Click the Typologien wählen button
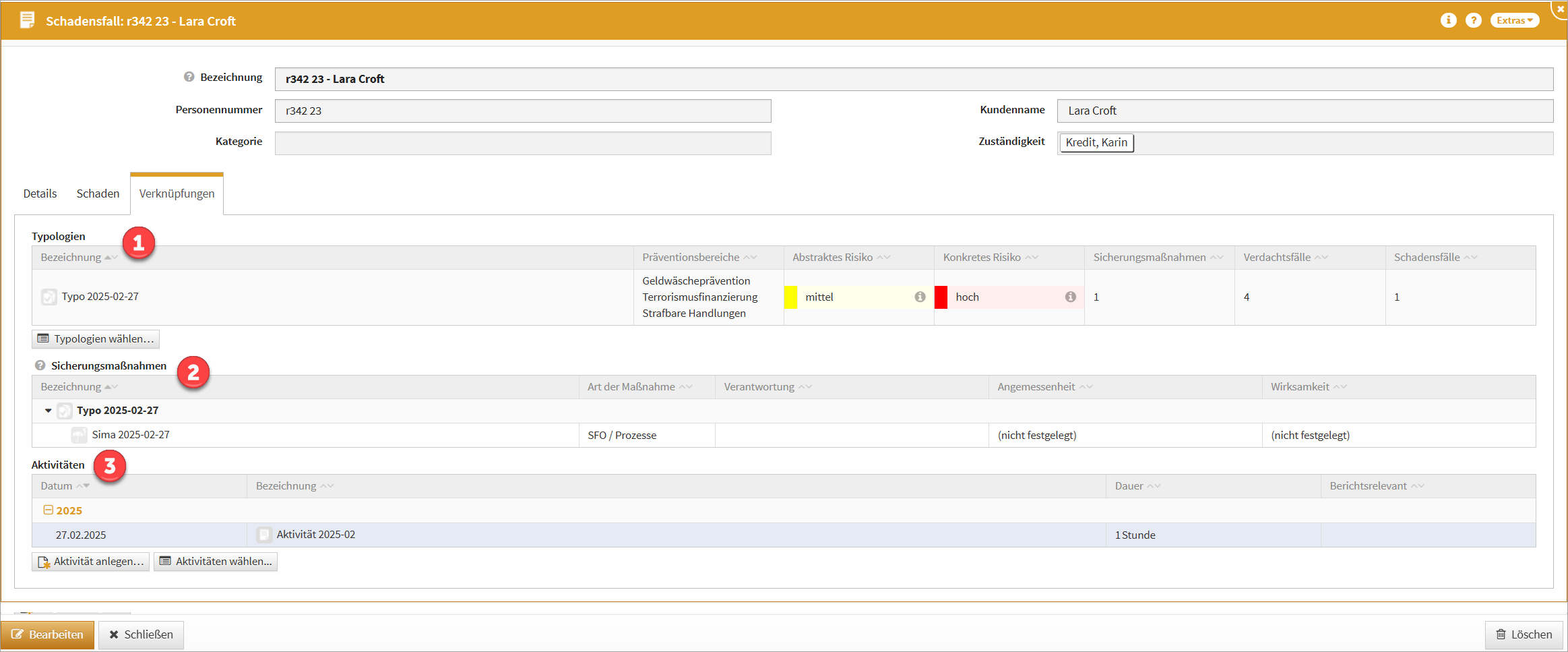Screen dimensions: 1568x652 click(96, 338)
